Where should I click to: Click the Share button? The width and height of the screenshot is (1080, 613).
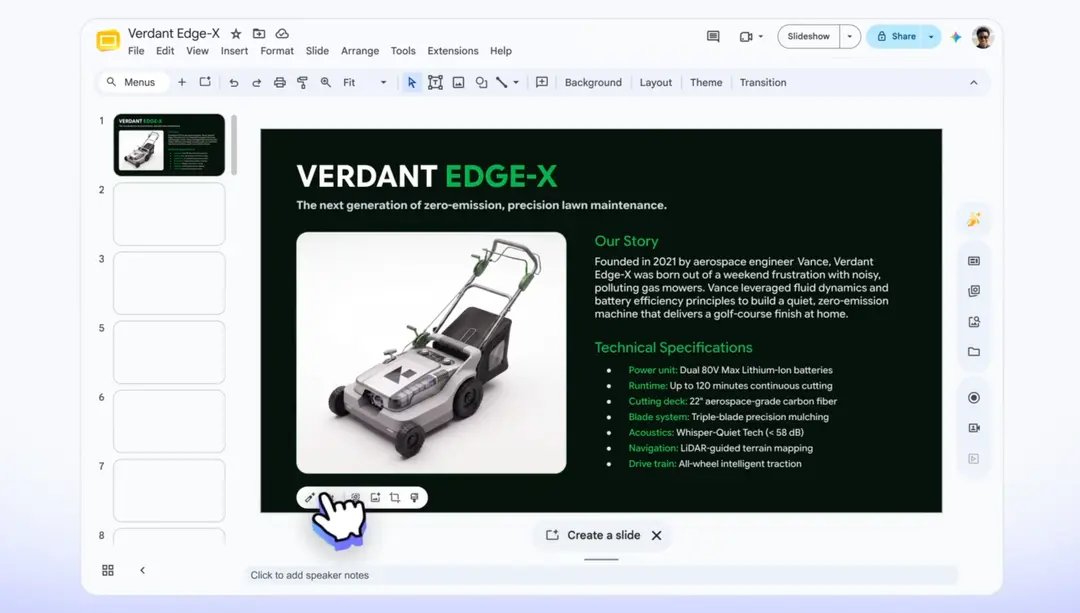pyautogui.click(x=896, y=37)
